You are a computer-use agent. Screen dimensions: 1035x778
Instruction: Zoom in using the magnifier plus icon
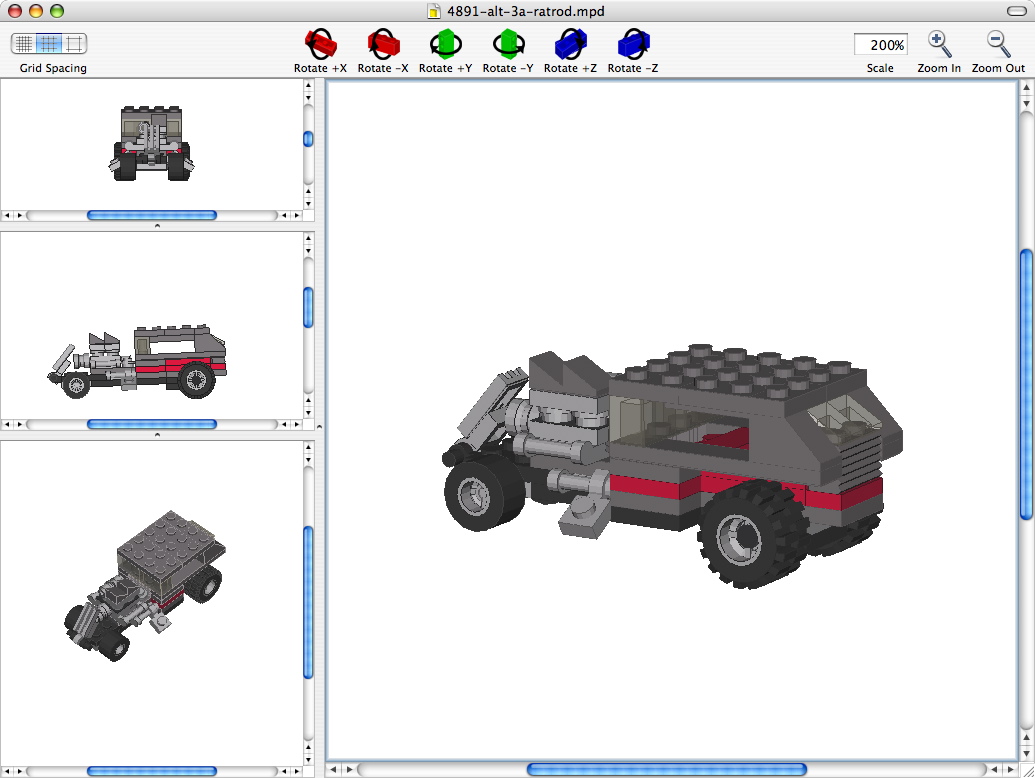point(938,42)
